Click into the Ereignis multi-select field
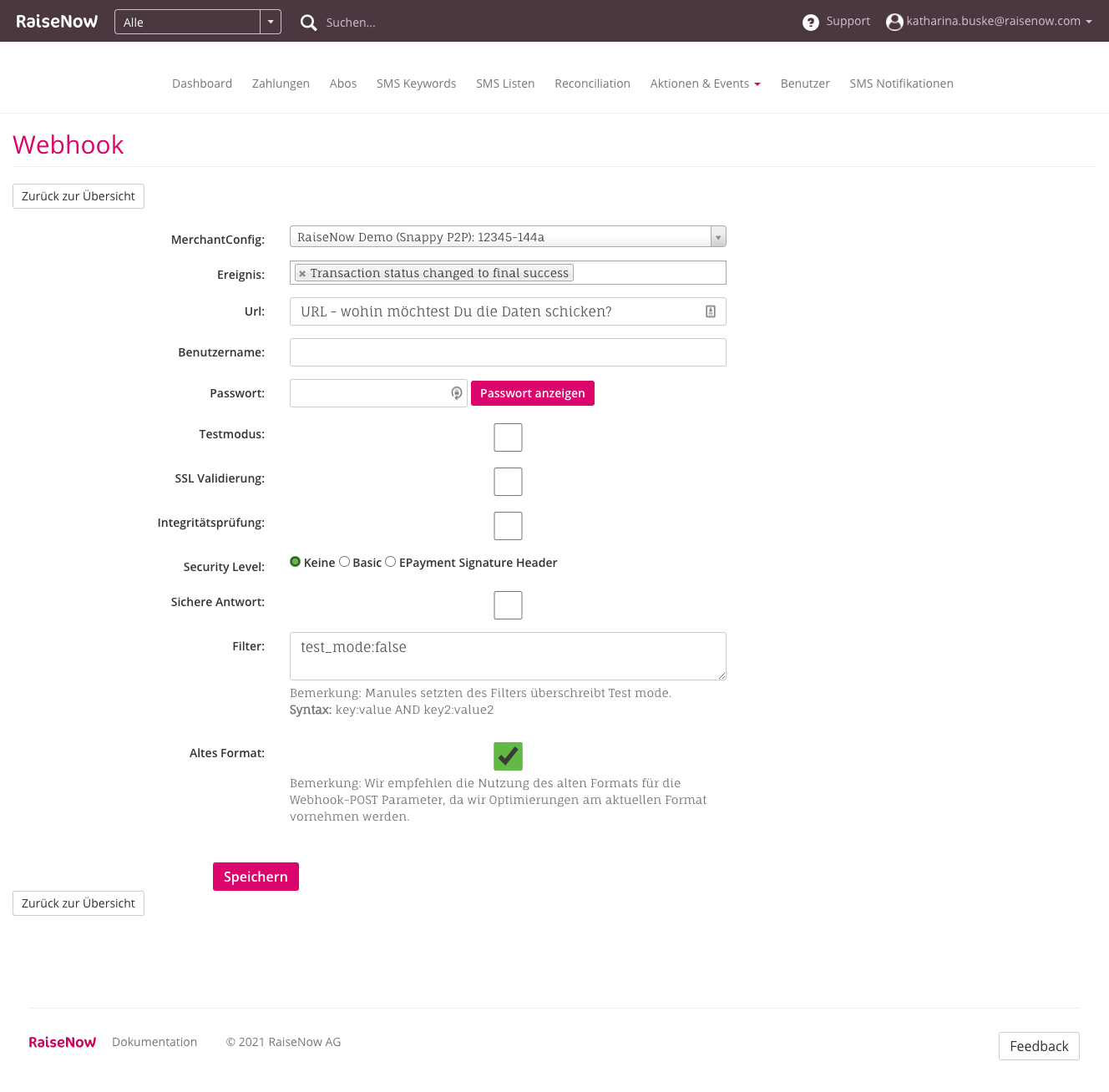 point(508,273)
